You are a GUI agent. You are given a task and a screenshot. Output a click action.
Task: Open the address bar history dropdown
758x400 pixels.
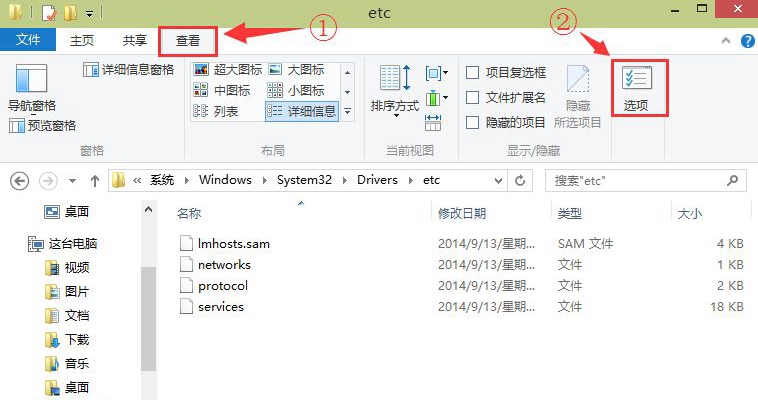[x=498, y=180]
